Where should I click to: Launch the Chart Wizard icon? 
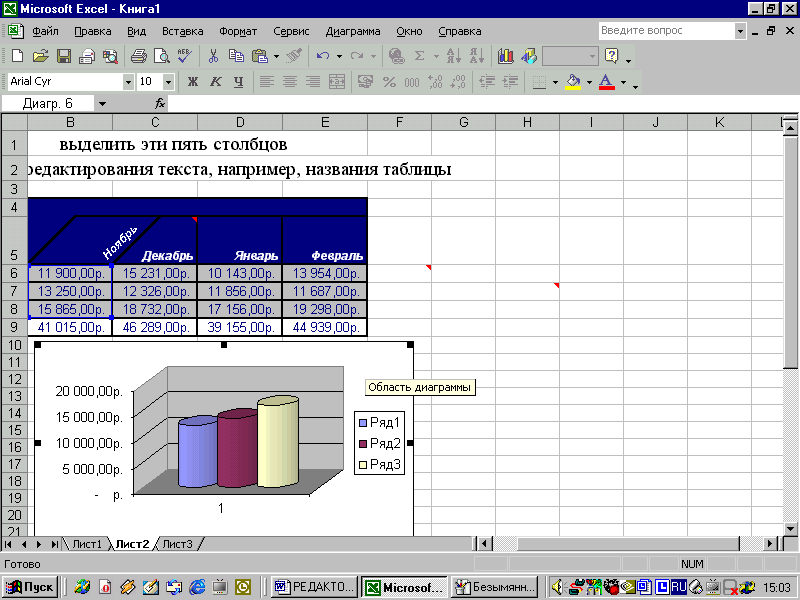506,56
